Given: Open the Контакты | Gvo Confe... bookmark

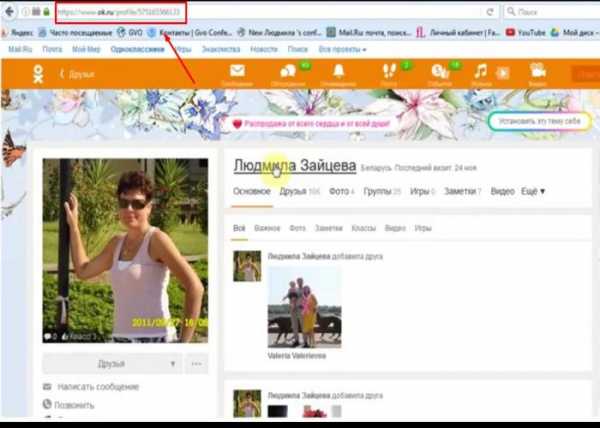Looking at the screenshot, I should [x=190, y=33].
